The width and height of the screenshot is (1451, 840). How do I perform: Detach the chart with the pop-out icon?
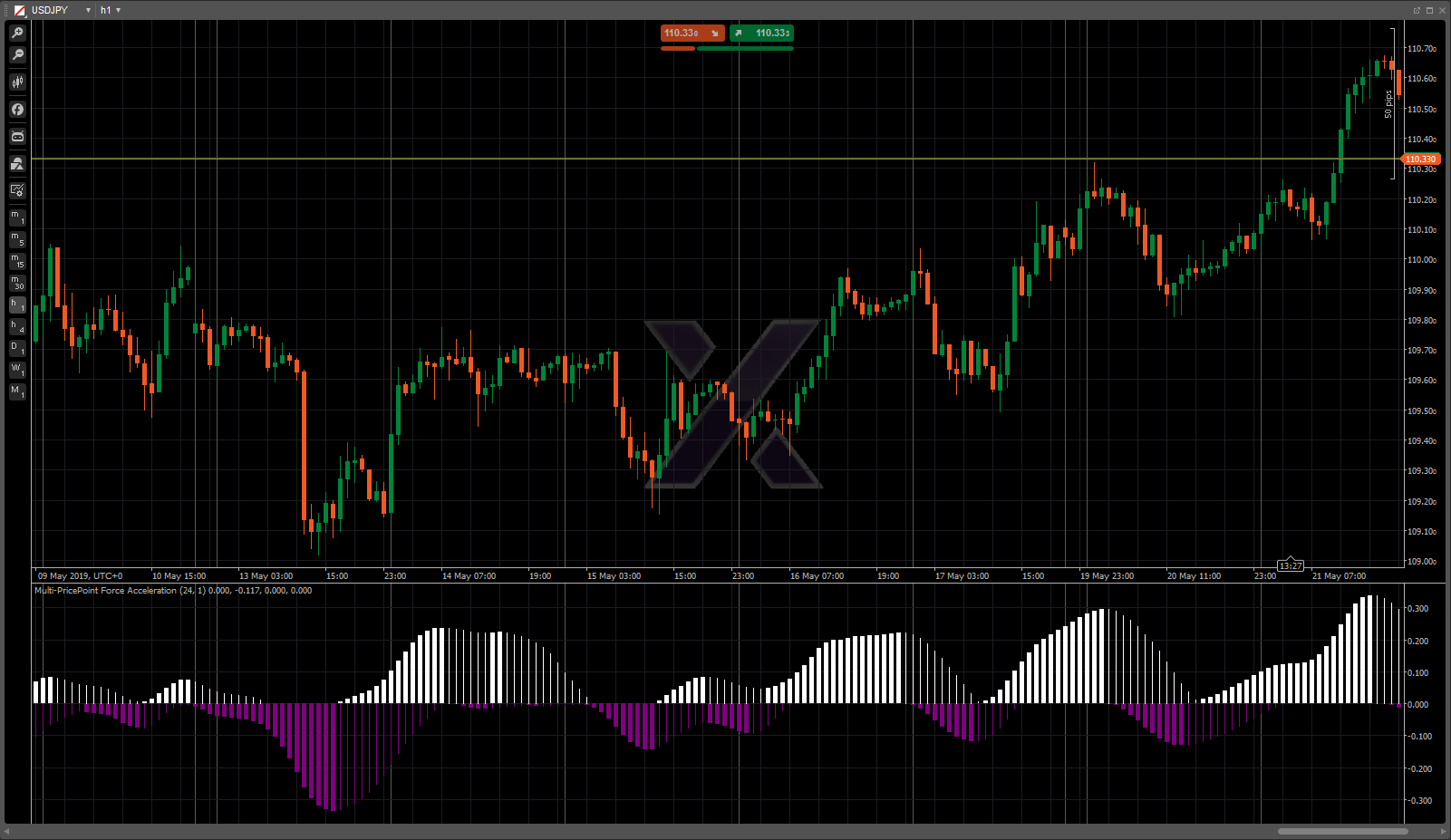1417,10
